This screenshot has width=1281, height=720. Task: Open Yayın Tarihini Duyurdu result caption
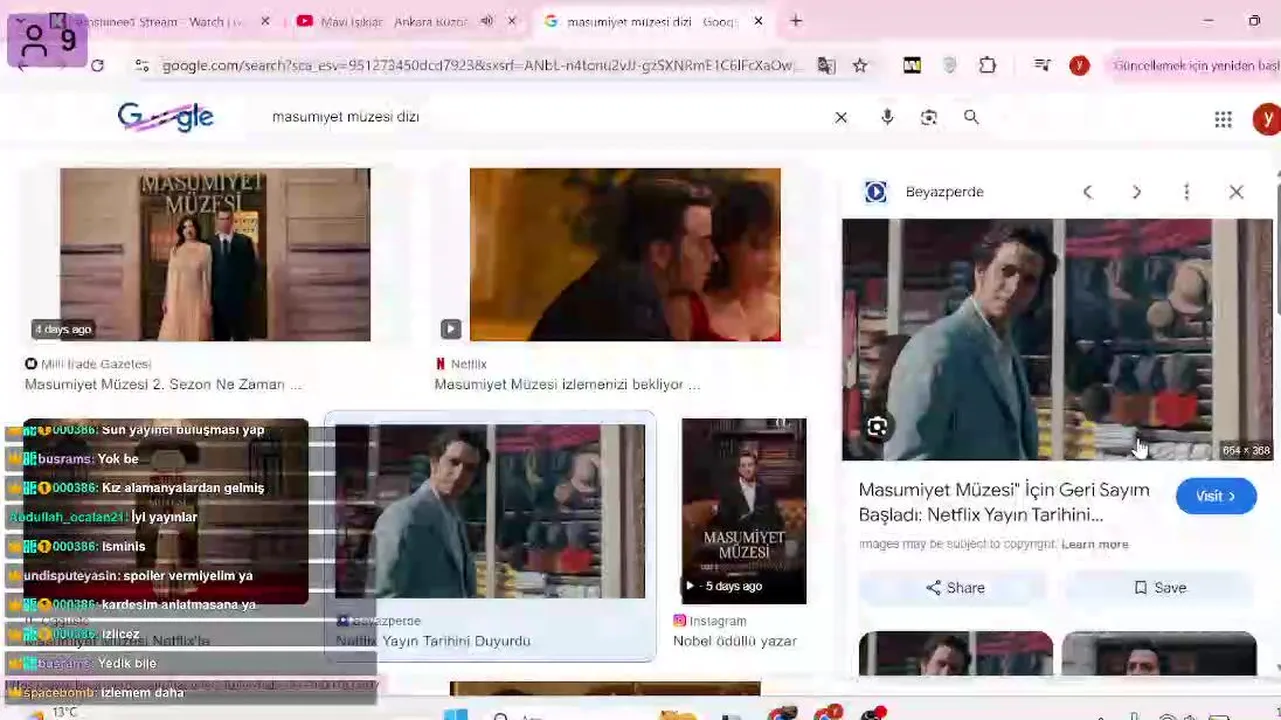coord(433,641)
